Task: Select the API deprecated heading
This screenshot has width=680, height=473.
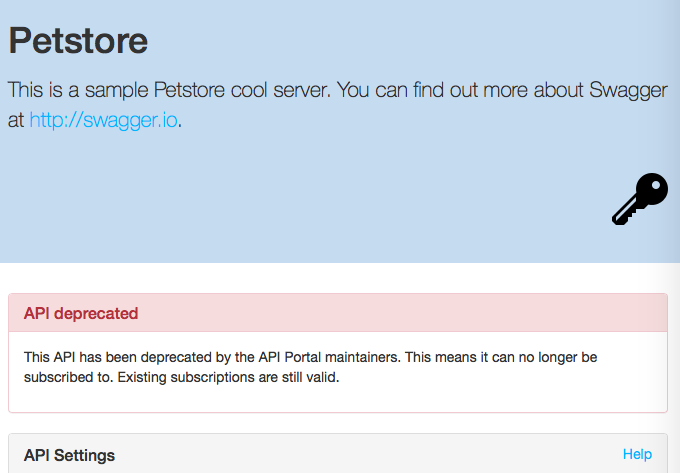Action: click(81, 313)
